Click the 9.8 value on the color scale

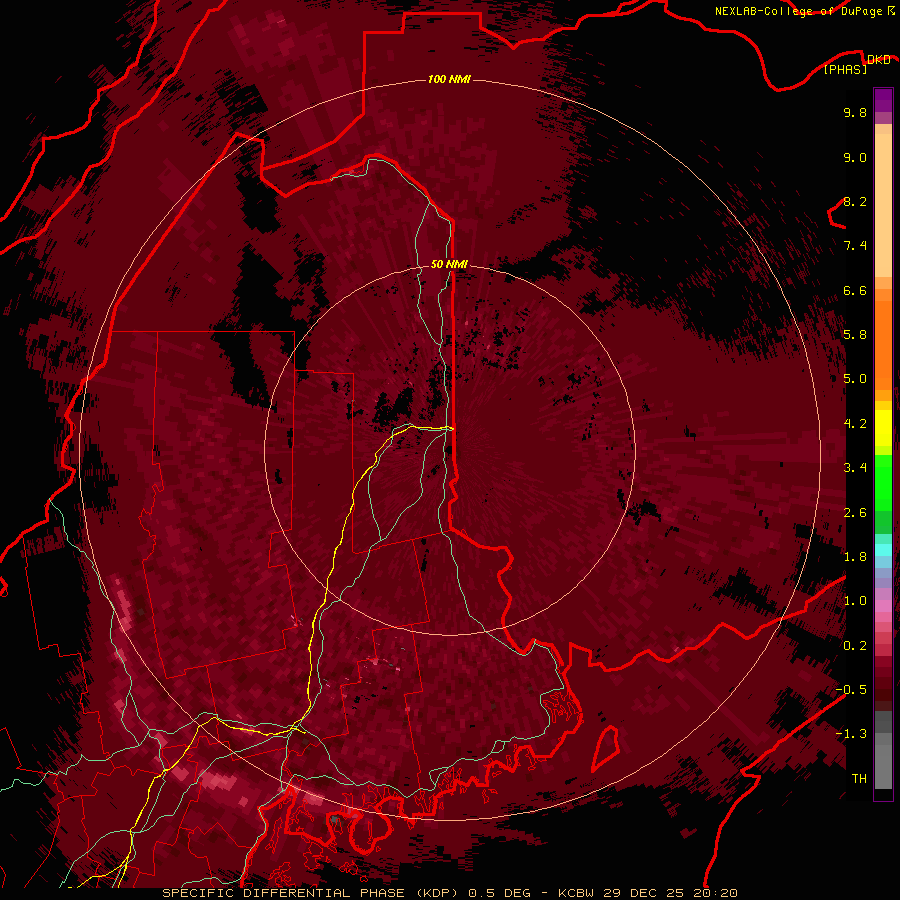click(855, 112)
